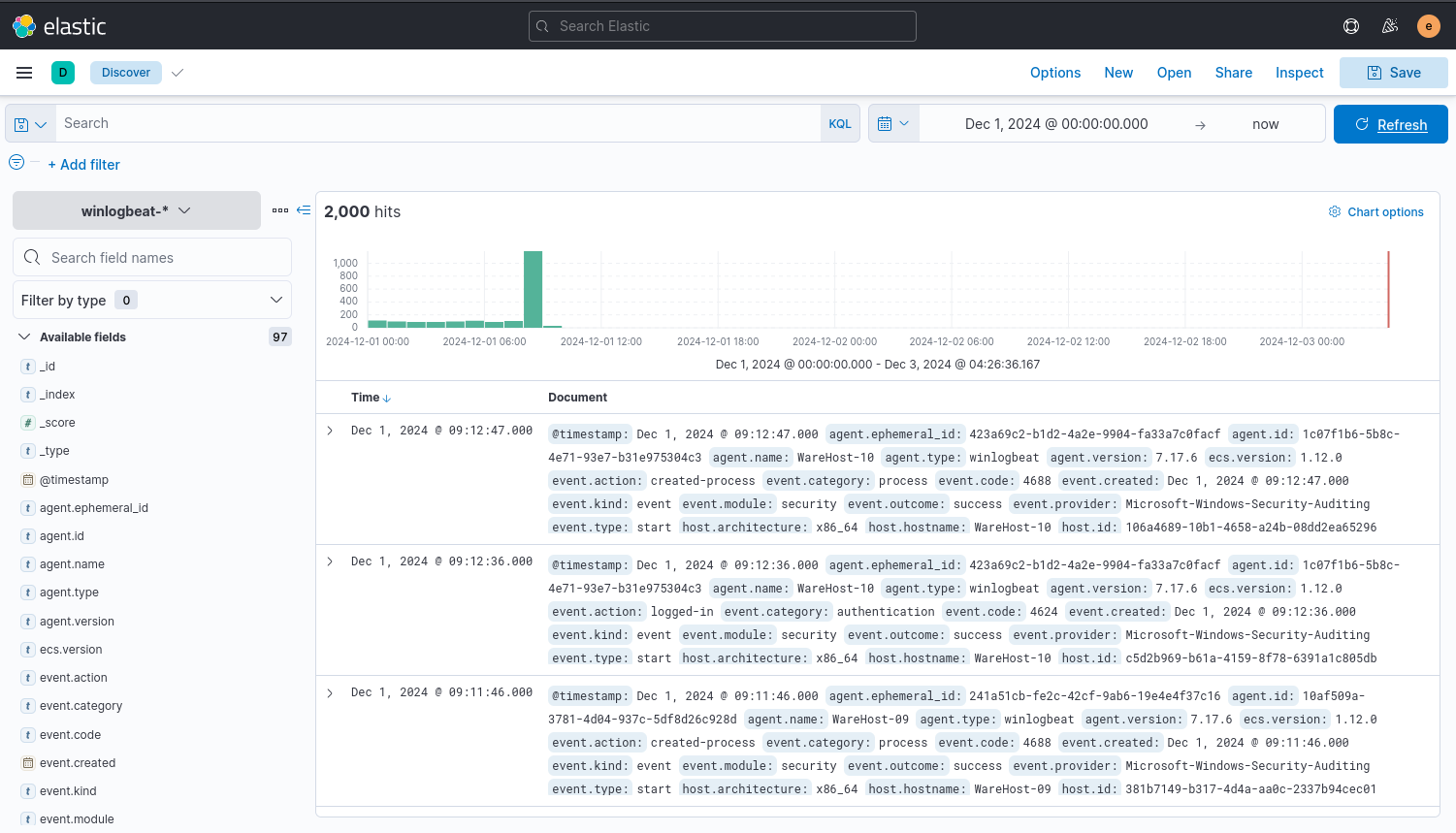Click the _score number type icon
This screenshot has height=833, width=1456.
tap(28, 423)
